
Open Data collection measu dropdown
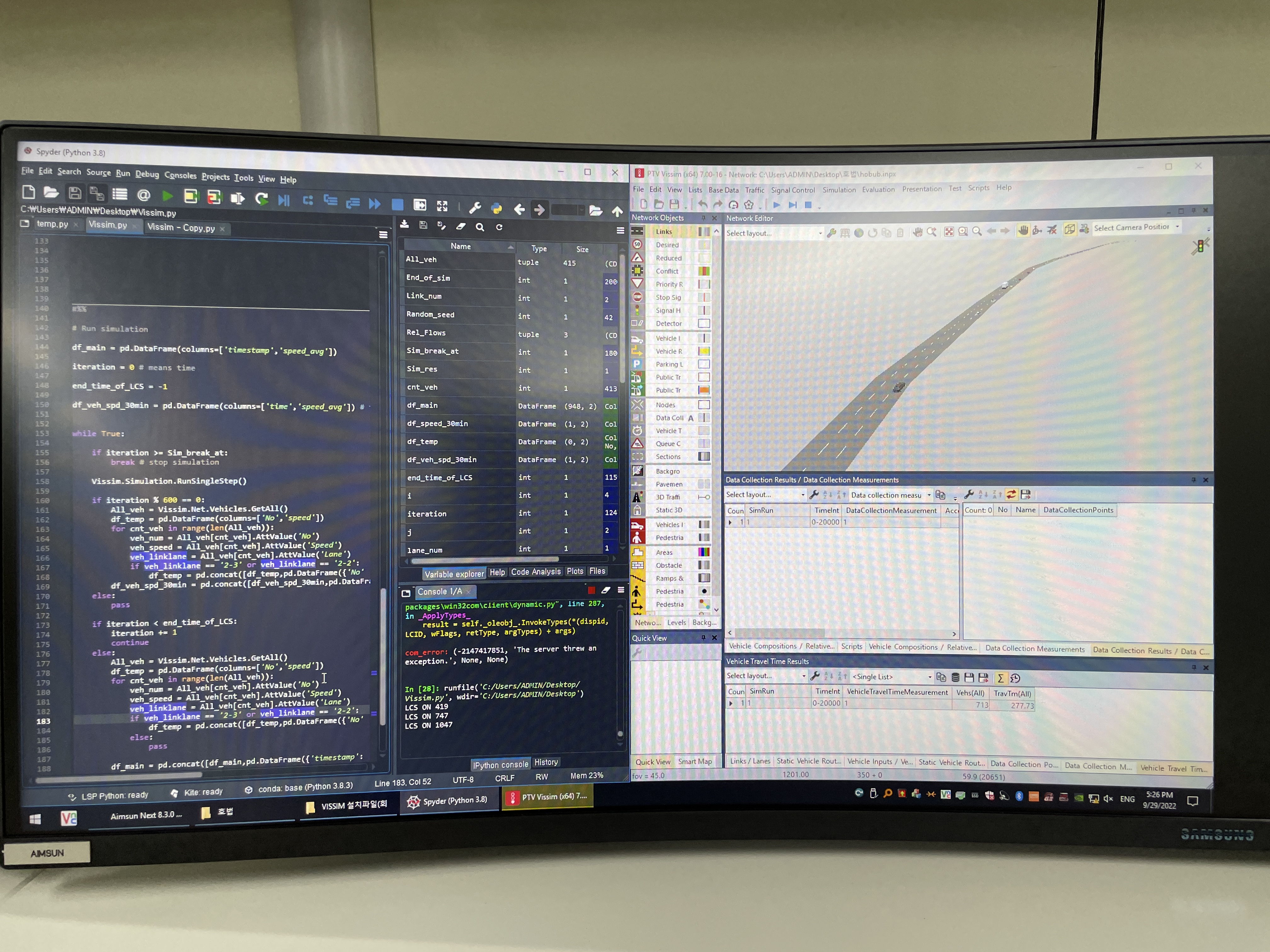890,495
